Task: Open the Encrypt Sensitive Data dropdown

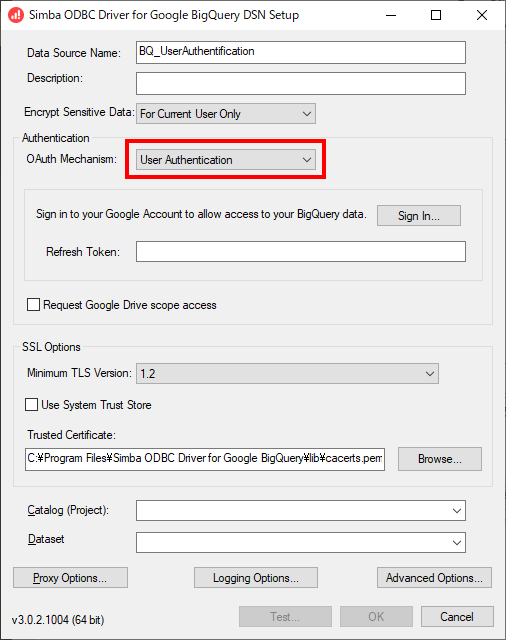Action: (x=226, y=114)
